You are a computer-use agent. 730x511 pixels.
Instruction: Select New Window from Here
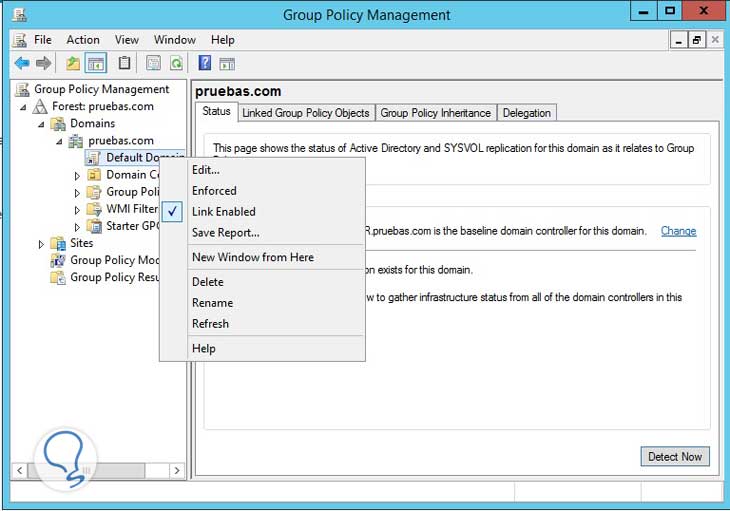[253, 257]
